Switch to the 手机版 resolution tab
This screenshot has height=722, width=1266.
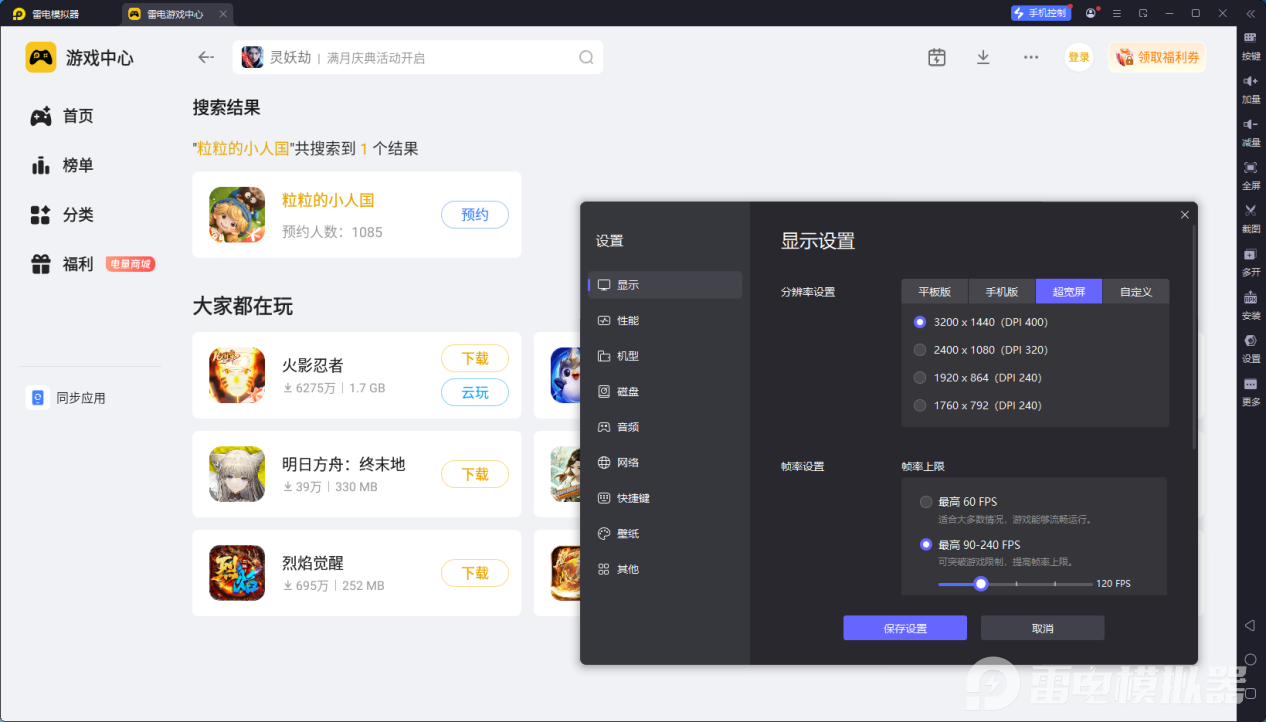click(x=1002, y=291)
